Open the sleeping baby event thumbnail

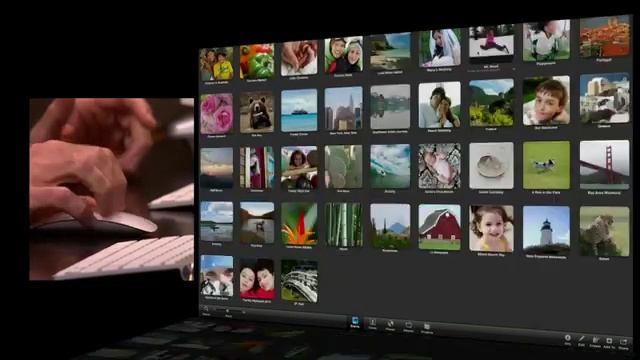click(x=440, y=166)
